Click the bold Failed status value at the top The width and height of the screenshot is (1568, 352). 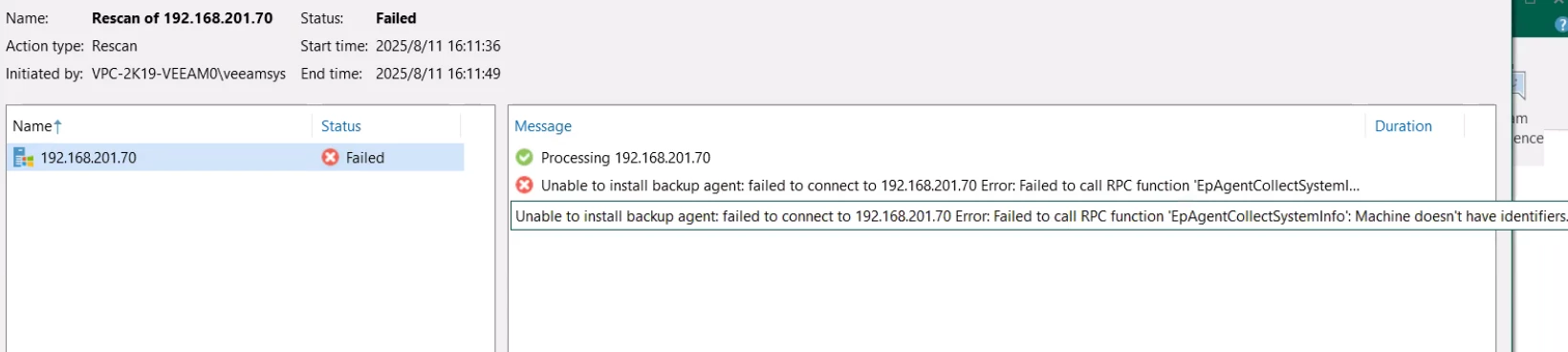click(396, 18)
